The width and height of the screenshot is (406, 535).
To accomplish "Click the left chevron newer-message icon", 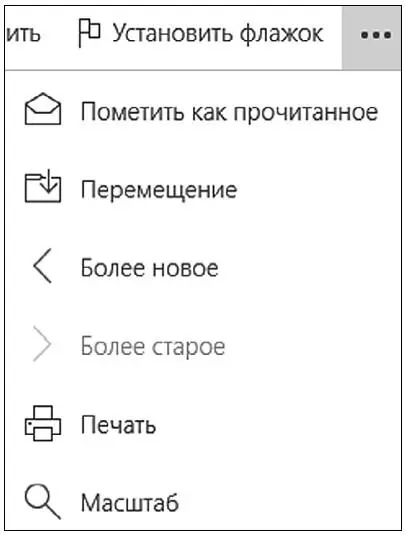I will [42, 265].
